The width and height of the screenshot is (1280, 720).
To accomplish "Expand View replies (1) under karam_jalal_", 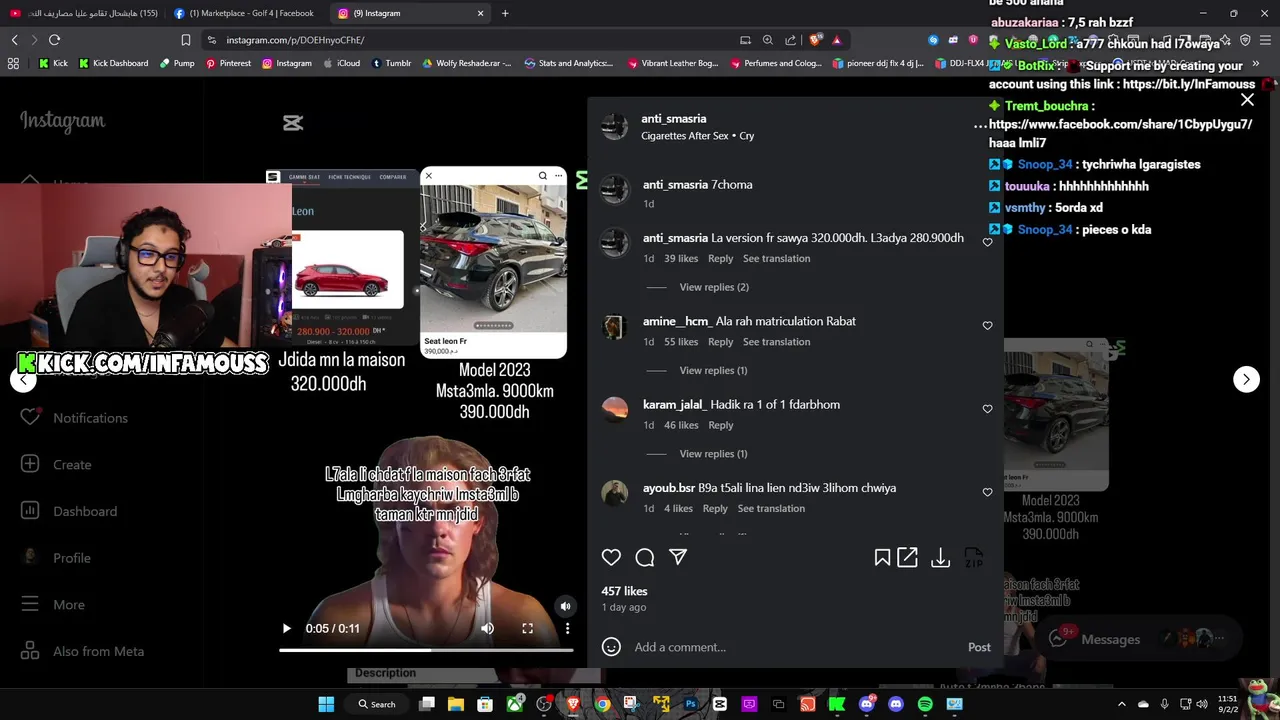I will (714, 454).
